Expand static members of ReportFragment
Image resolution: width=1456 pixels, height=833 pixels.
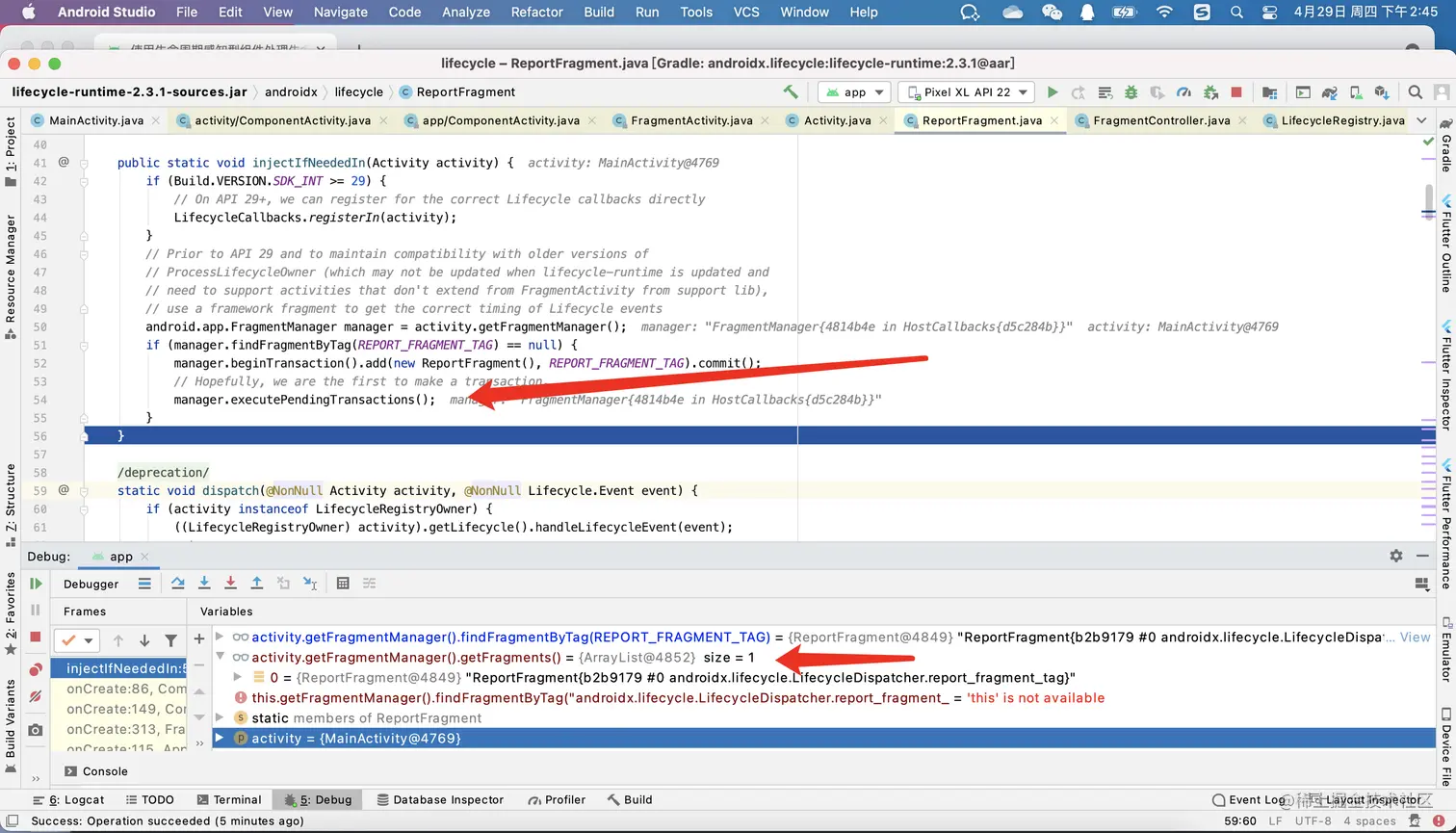click(x=221, y=717)
